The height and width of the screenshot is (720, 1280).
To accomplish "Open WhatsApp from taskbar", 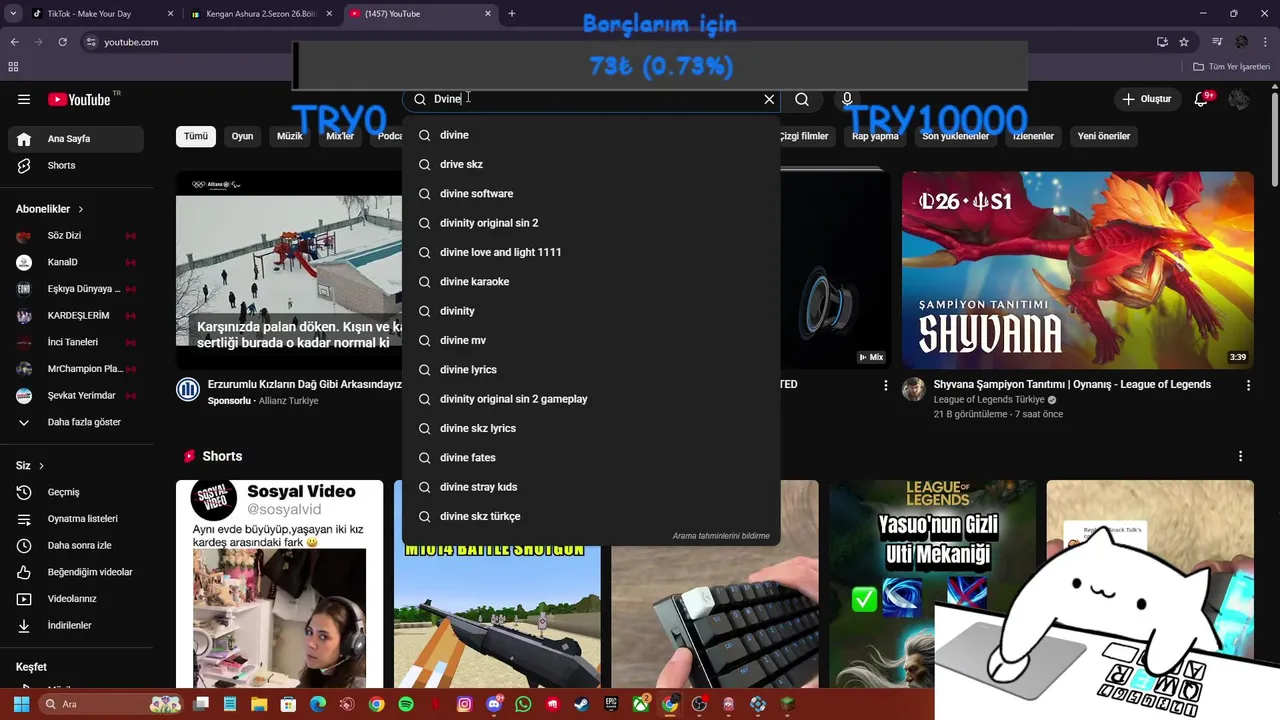I will 523,704.
